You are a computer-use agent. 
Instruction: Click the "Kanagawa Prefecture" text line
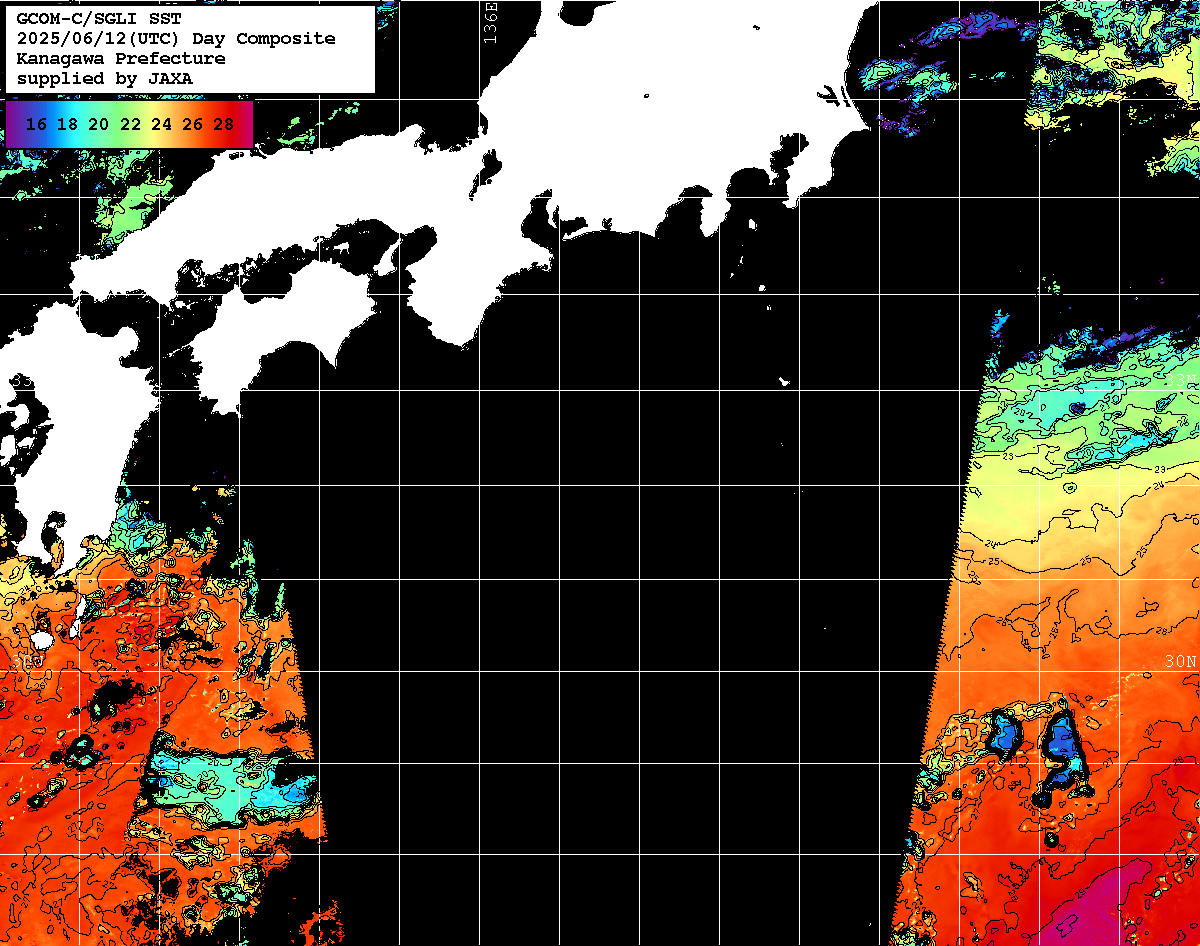121,58
